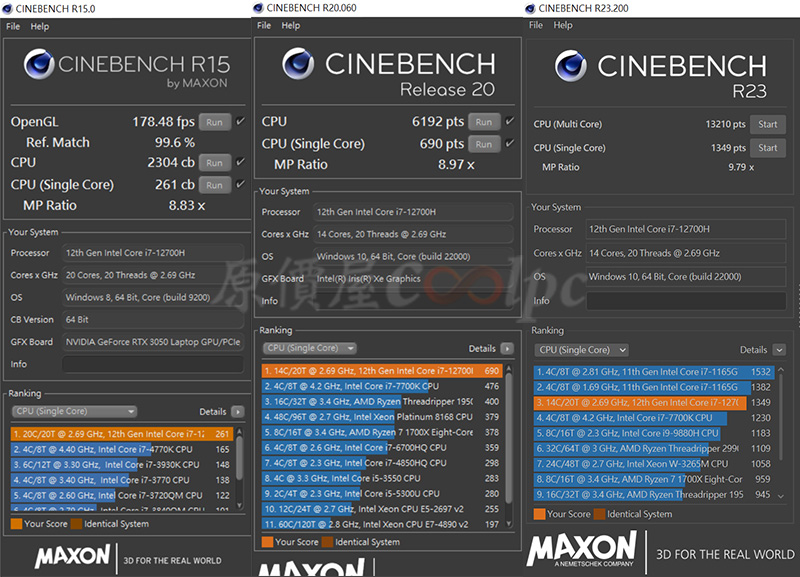Select the 261 score row in R15 ranking

[x=122, y=434]
